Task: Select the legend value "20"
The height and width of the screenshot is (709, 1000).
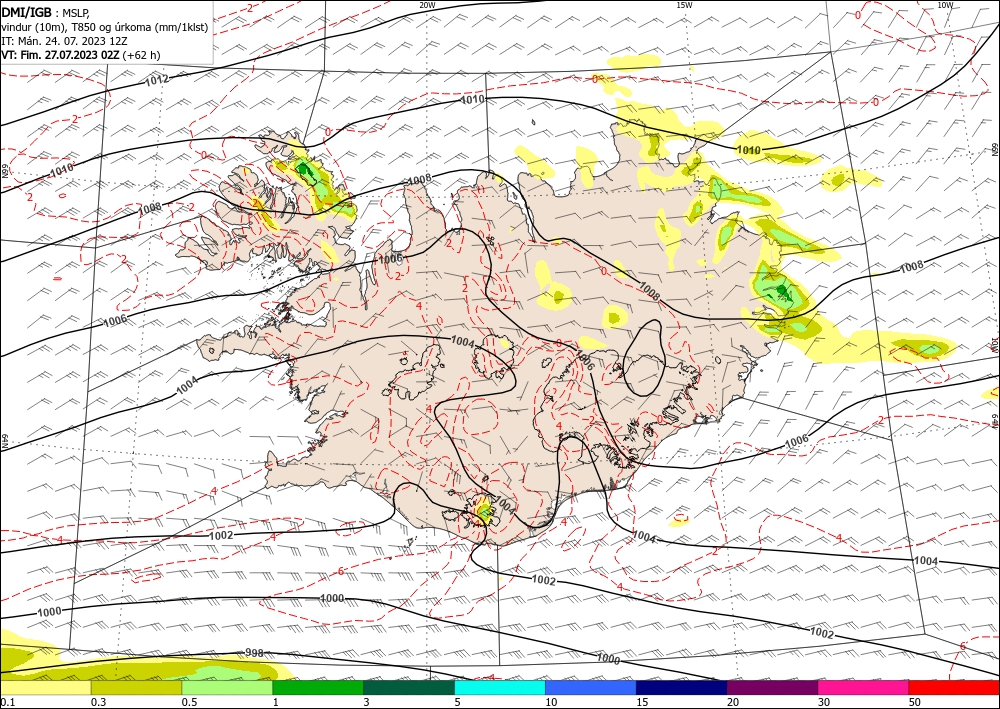Action: (x=733, y=702)
